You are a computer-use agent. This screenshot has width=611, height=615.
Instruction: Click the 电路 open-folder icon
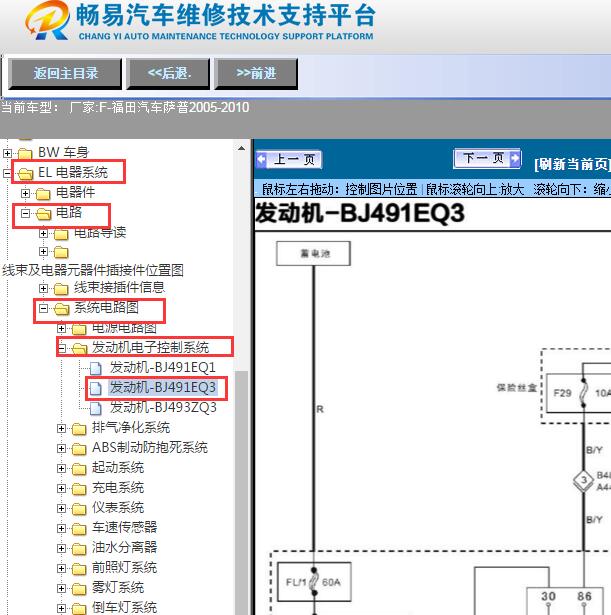(x=43, y=213)
